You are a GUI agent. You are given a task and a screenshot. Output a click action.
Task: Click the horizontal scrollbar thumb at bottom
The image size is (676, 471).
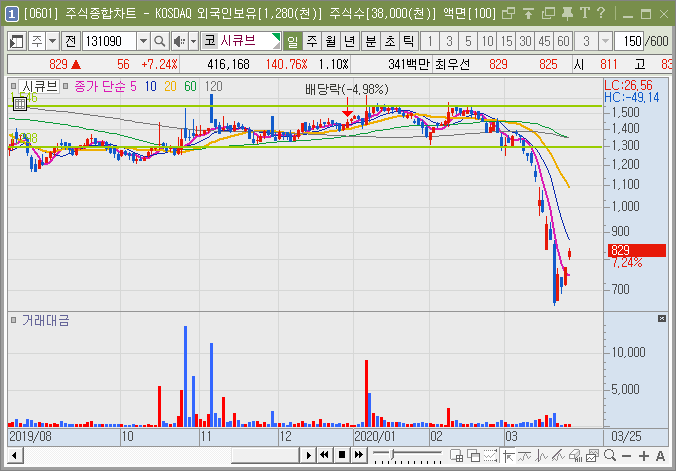[265, 455]
